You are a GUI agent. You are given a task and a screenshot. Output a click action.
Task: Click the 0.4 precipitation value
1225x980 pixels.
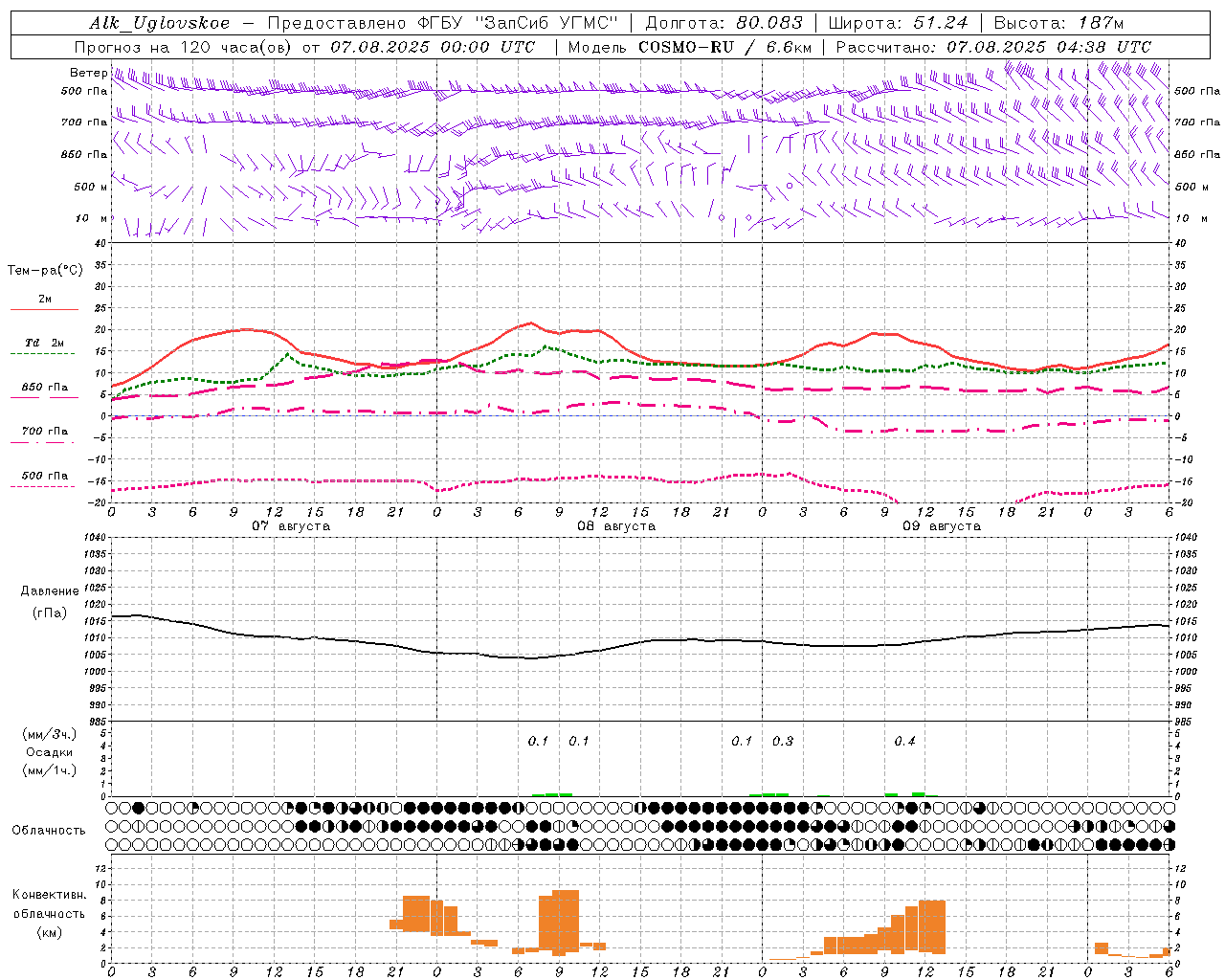click(x=904, y=742)
